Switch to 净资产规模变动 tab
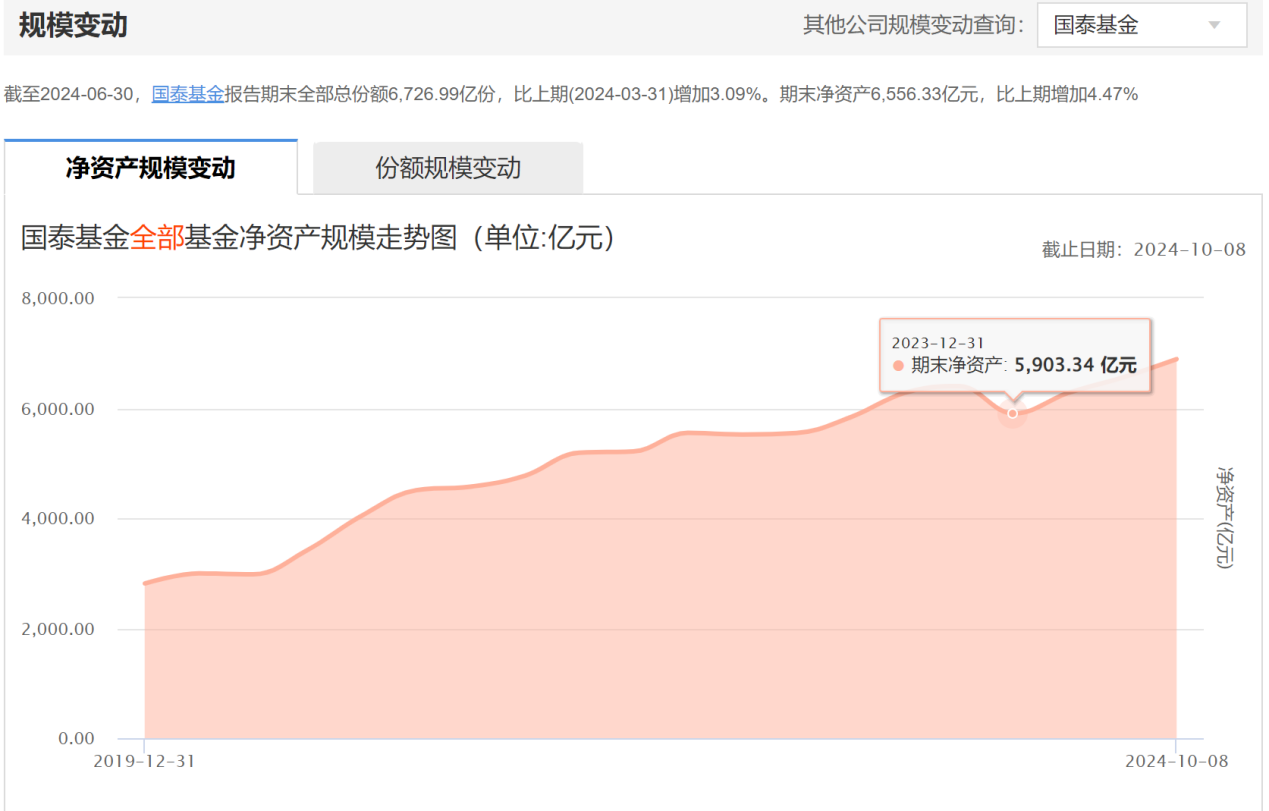Screen dimensions: 1269x811 point(151,167)
